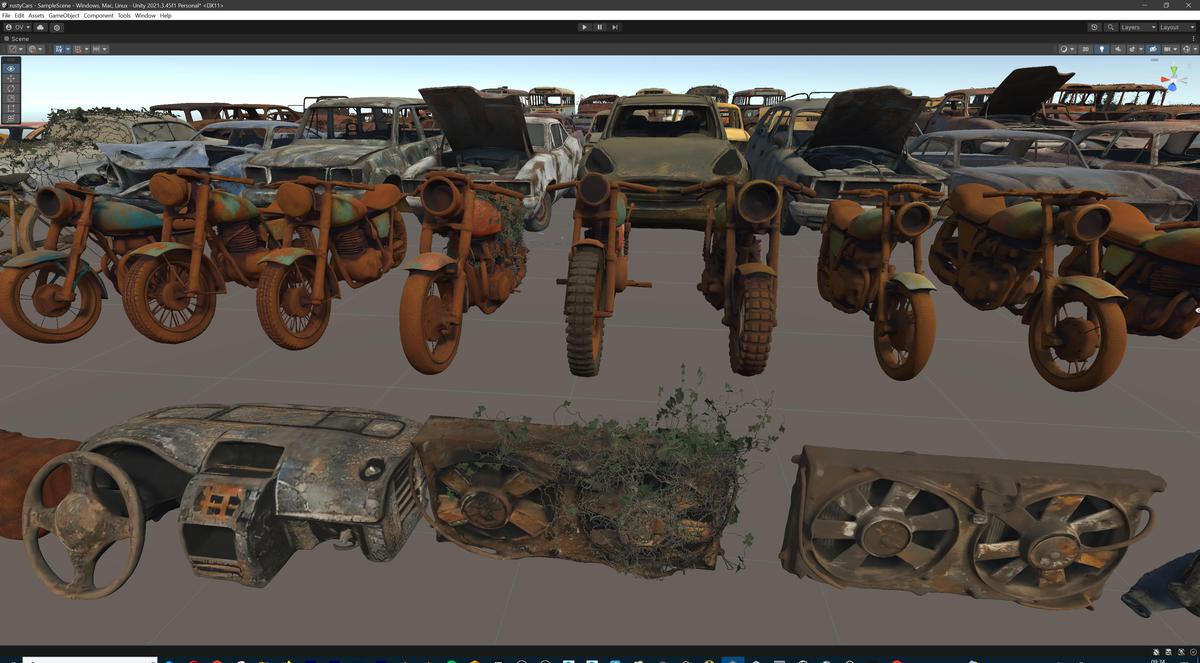The height and width of the screenshot is (663, 1200).
Task: Toggle 2D mode in the Scene view
Action: click(x=1086, y=48)
